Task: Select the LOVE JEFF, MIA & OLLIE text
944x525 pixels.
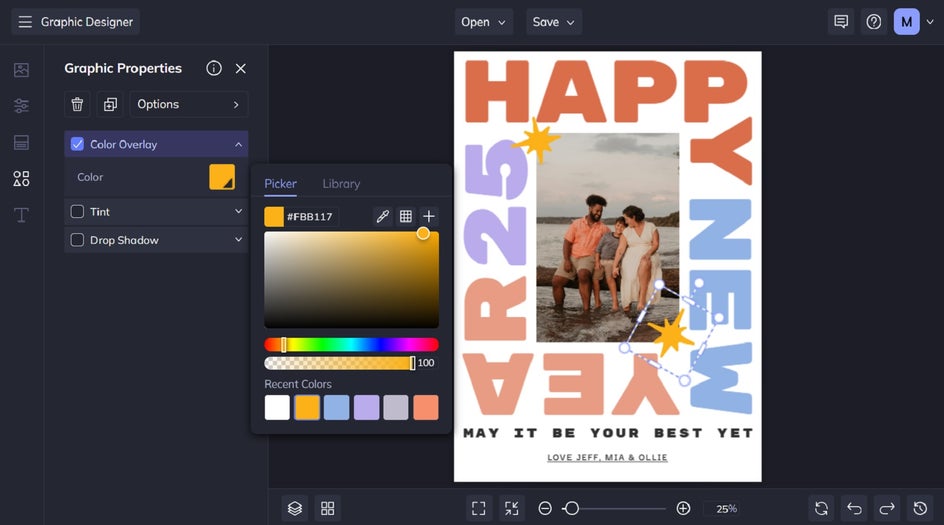Action: (607, 458)
